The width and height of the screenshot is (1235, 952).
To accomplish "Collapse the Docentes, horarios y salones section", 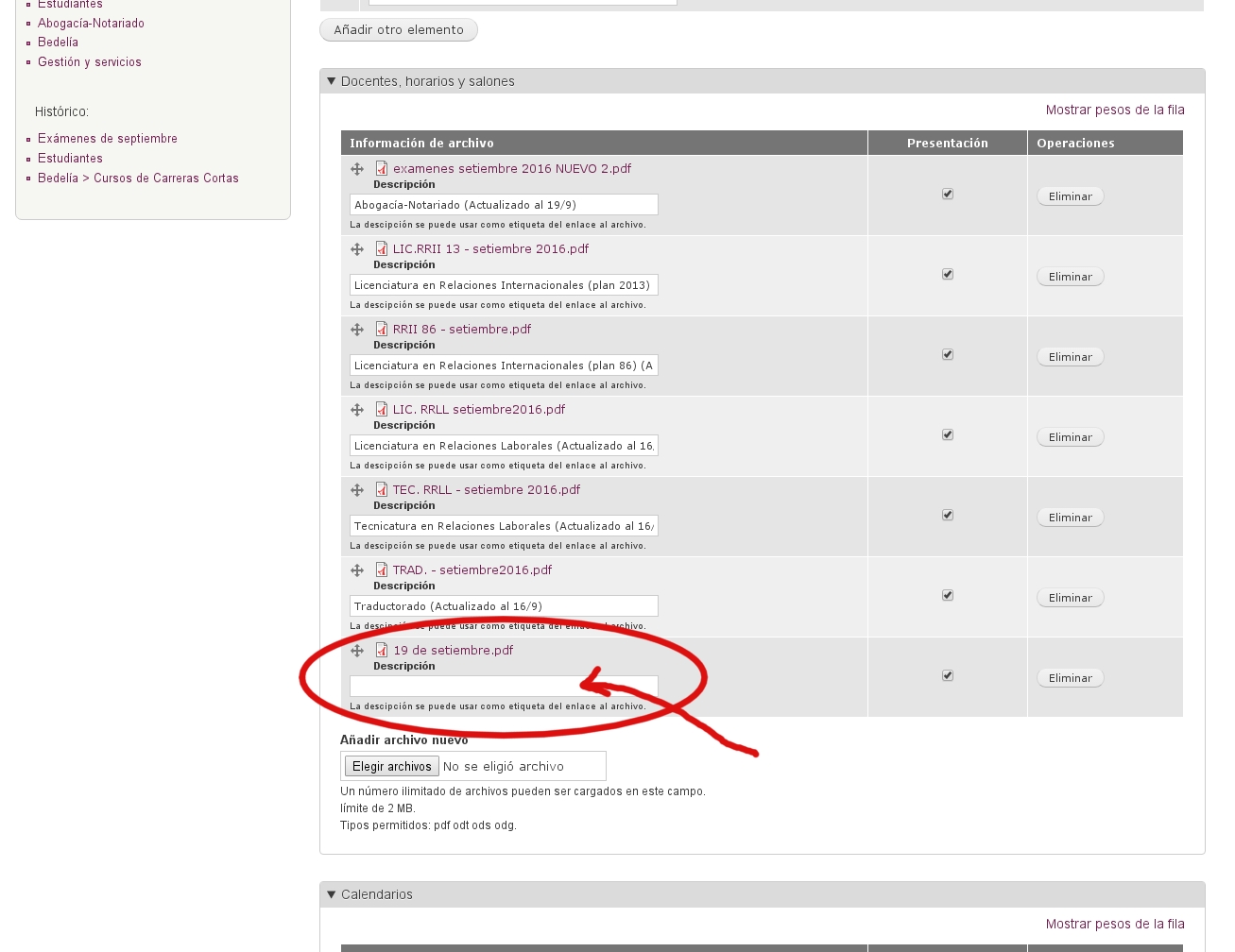I will click(427, 81).
